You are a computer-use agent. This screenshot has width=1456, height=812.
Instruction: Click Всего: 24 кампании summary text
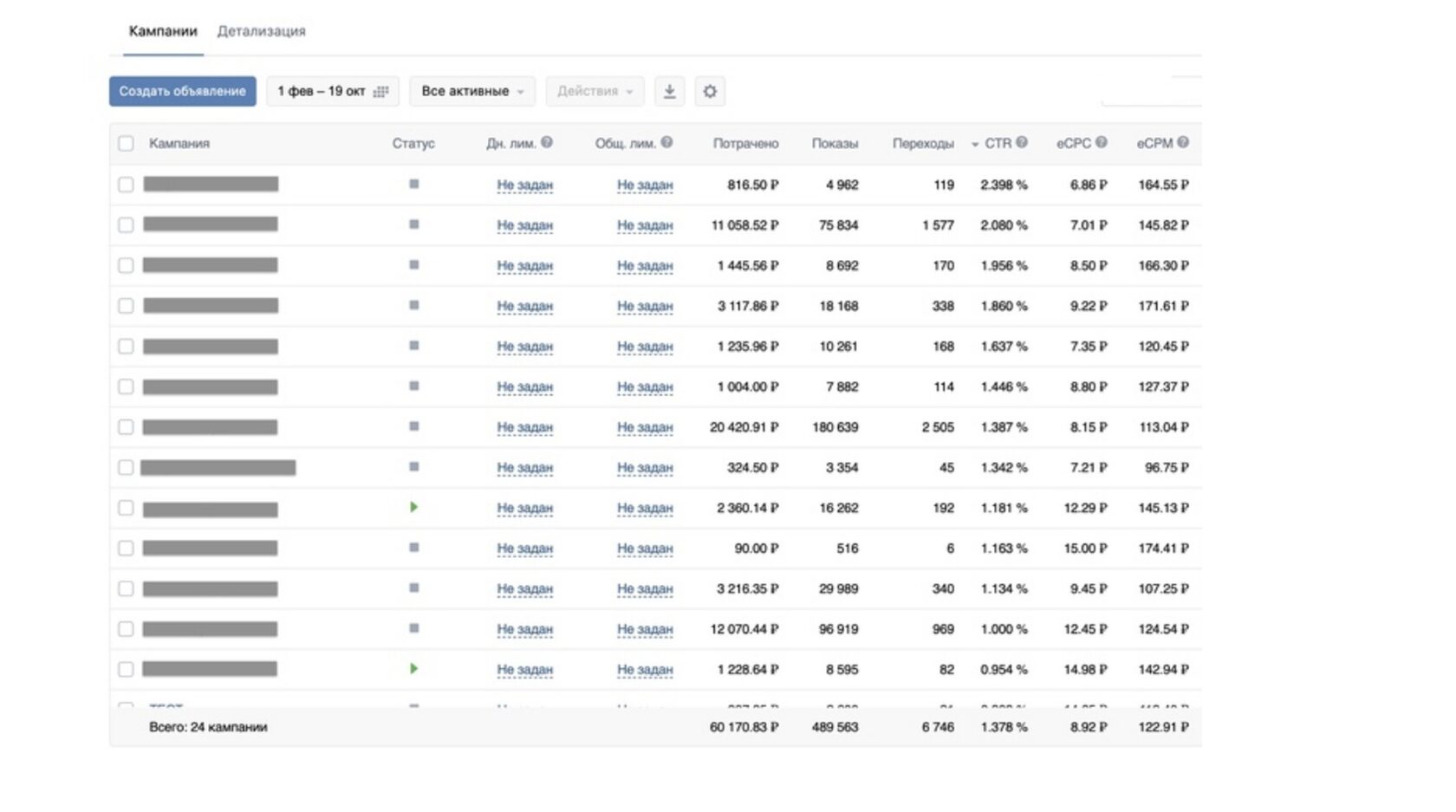(x=208, y=727)
